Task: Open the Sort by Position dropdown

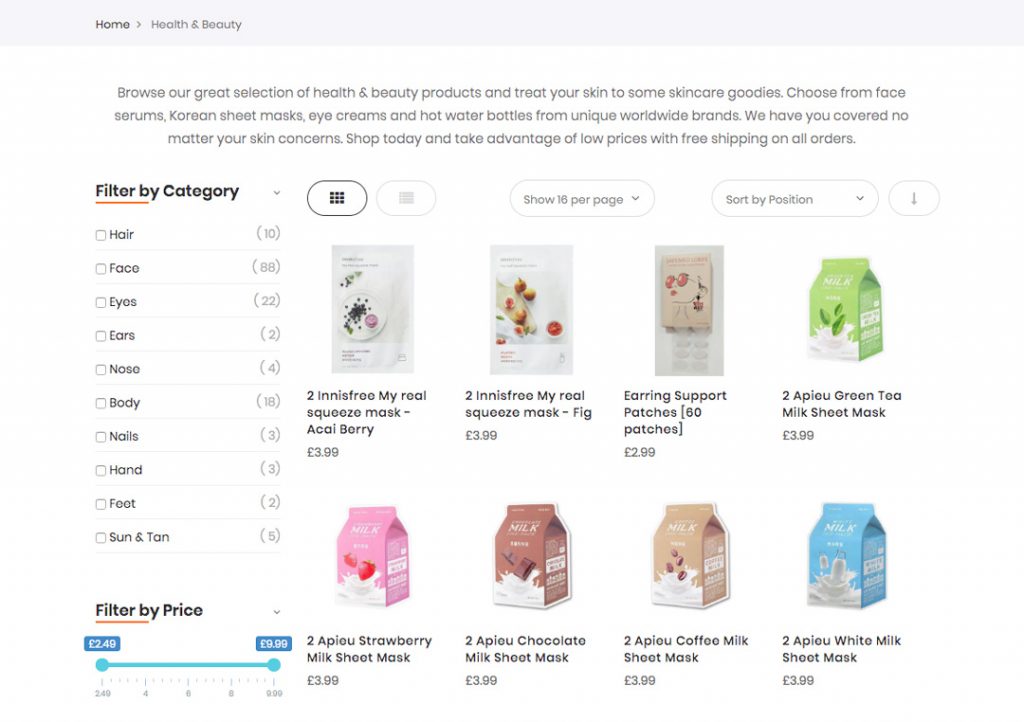Action: click(795, 198)
